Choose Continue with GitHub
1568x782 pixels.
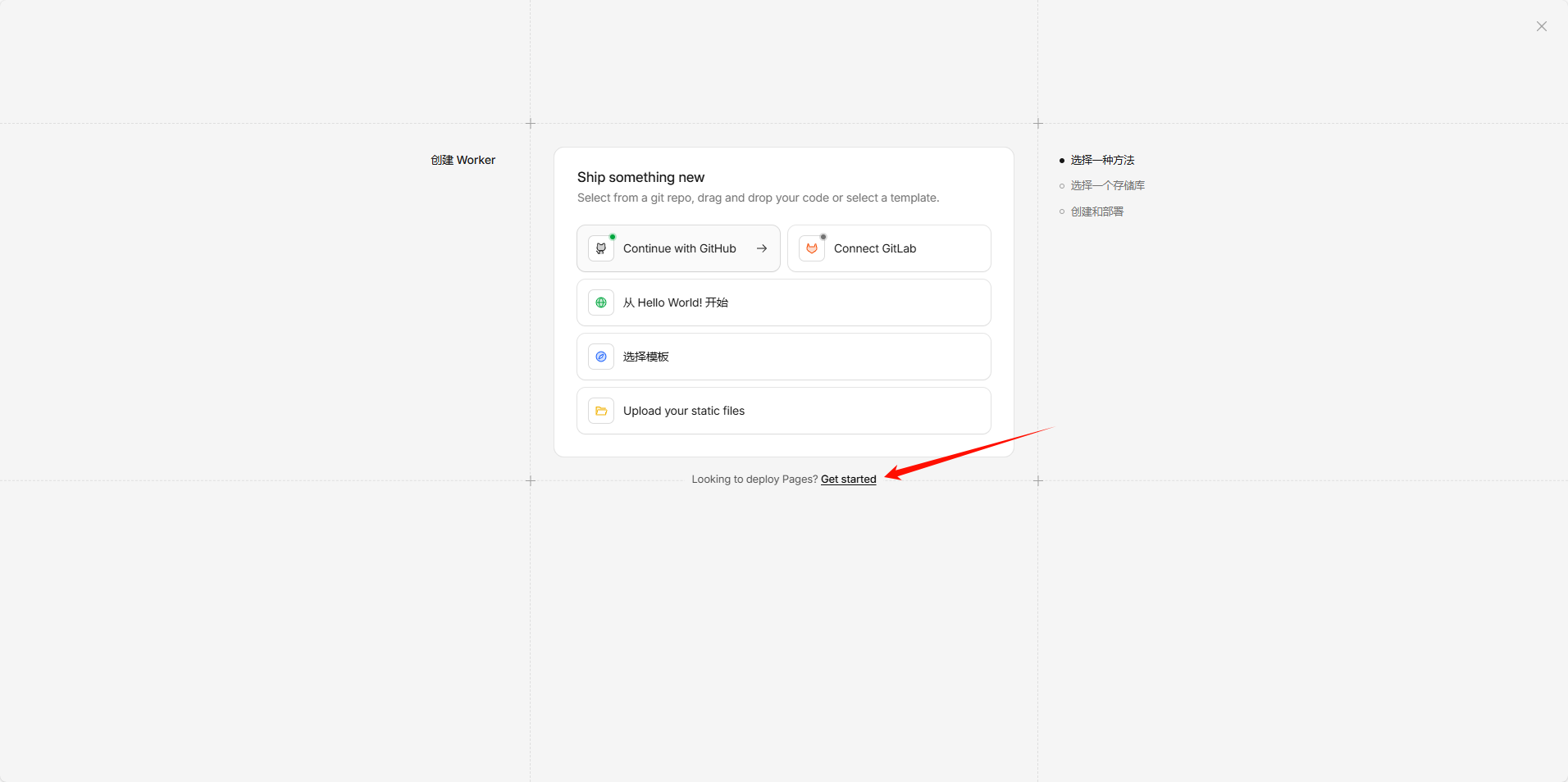click(x=679, y=248)
